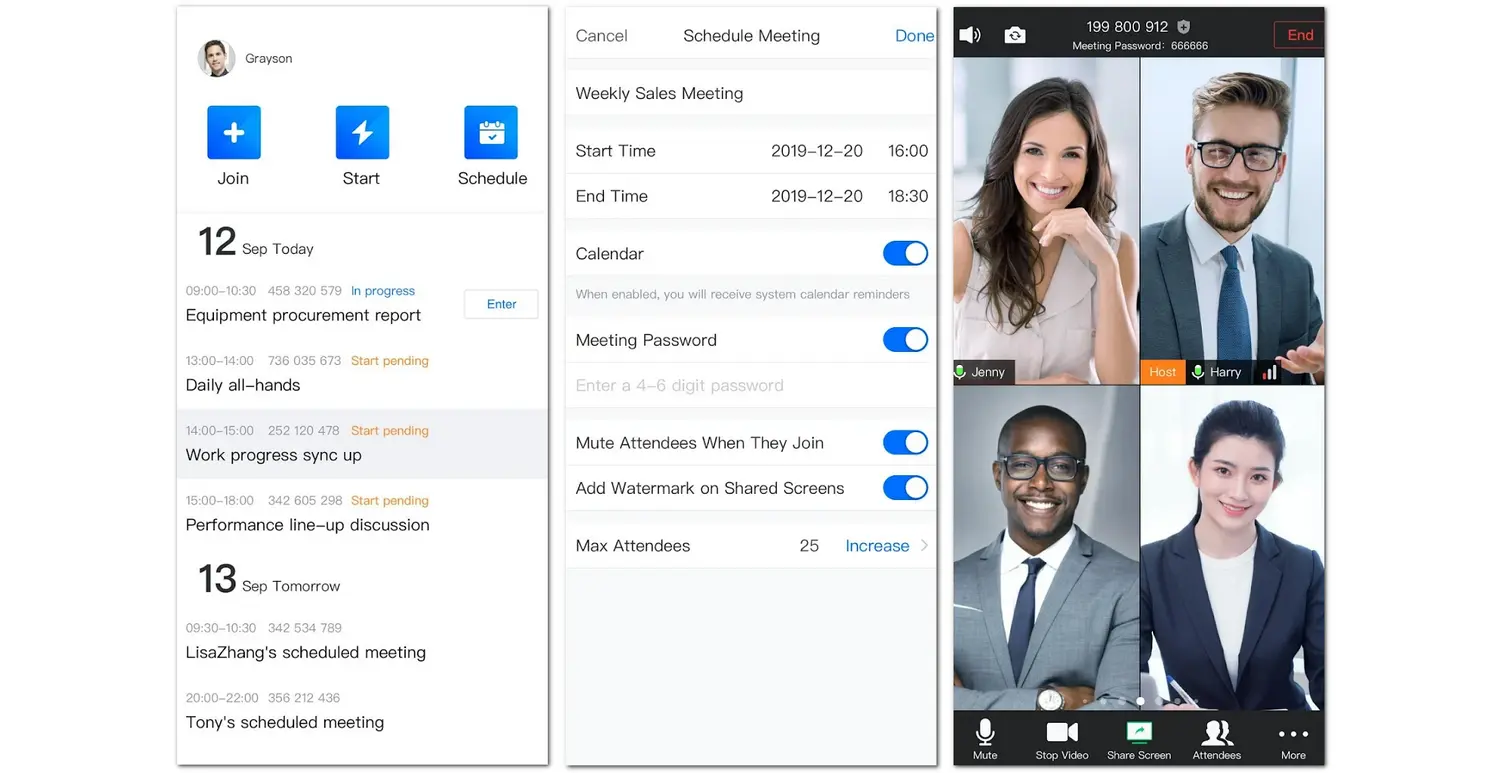Change the Start Time hour 16:00
Screen dimensions: 1500x773
pyautogui.click(x=908, y=151)
